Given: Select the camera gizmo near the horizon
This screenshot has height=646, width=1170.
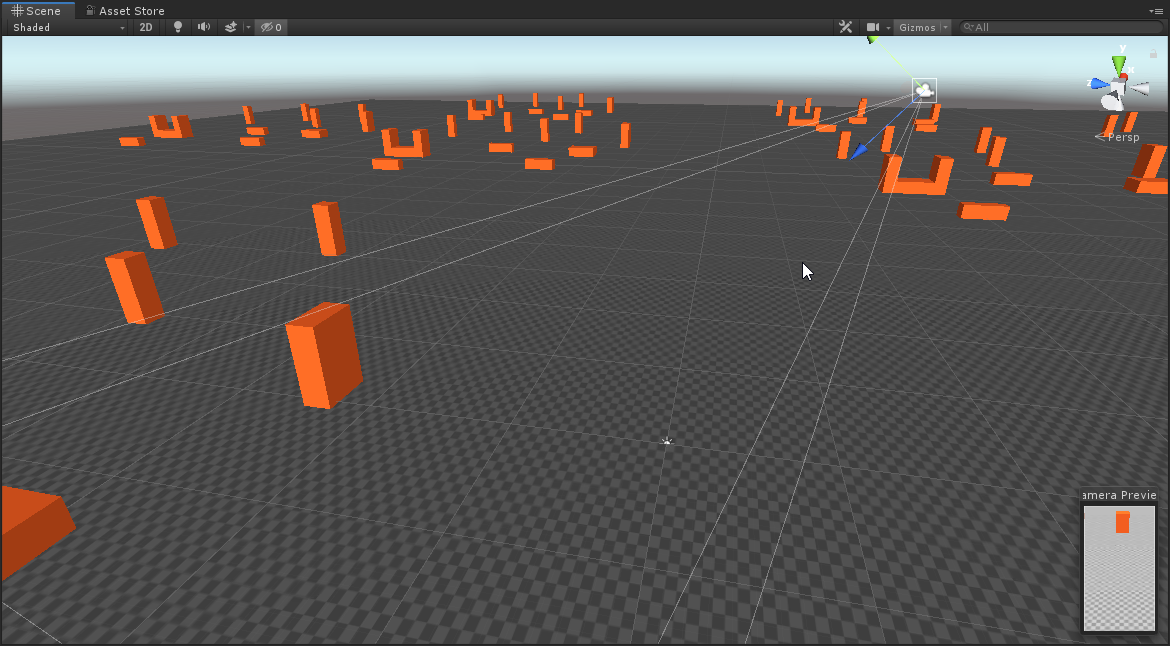Looking at the screenshot, I should tap(922, 90).
